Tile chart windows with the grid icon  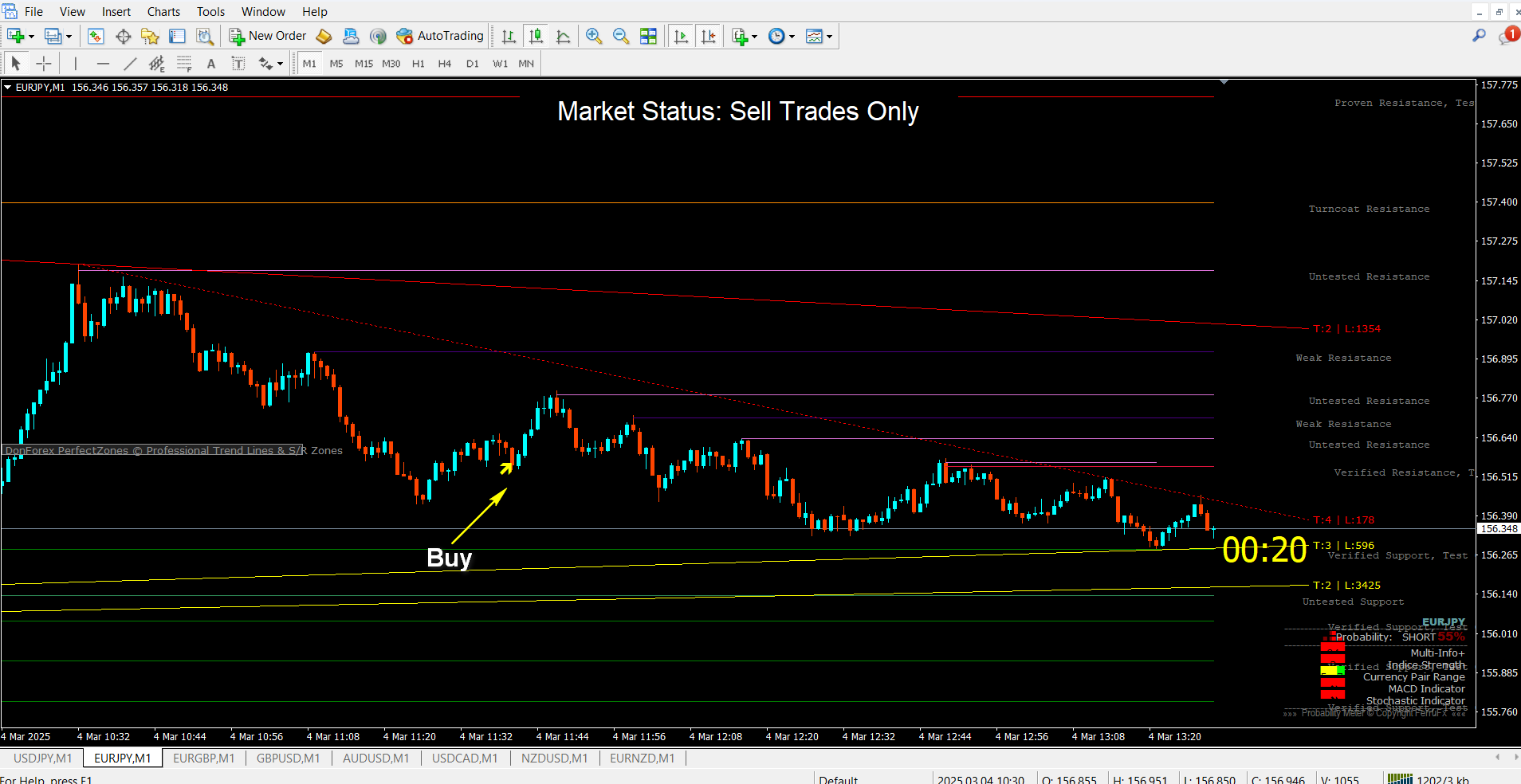pyautogui.click(x=648, y=36)
